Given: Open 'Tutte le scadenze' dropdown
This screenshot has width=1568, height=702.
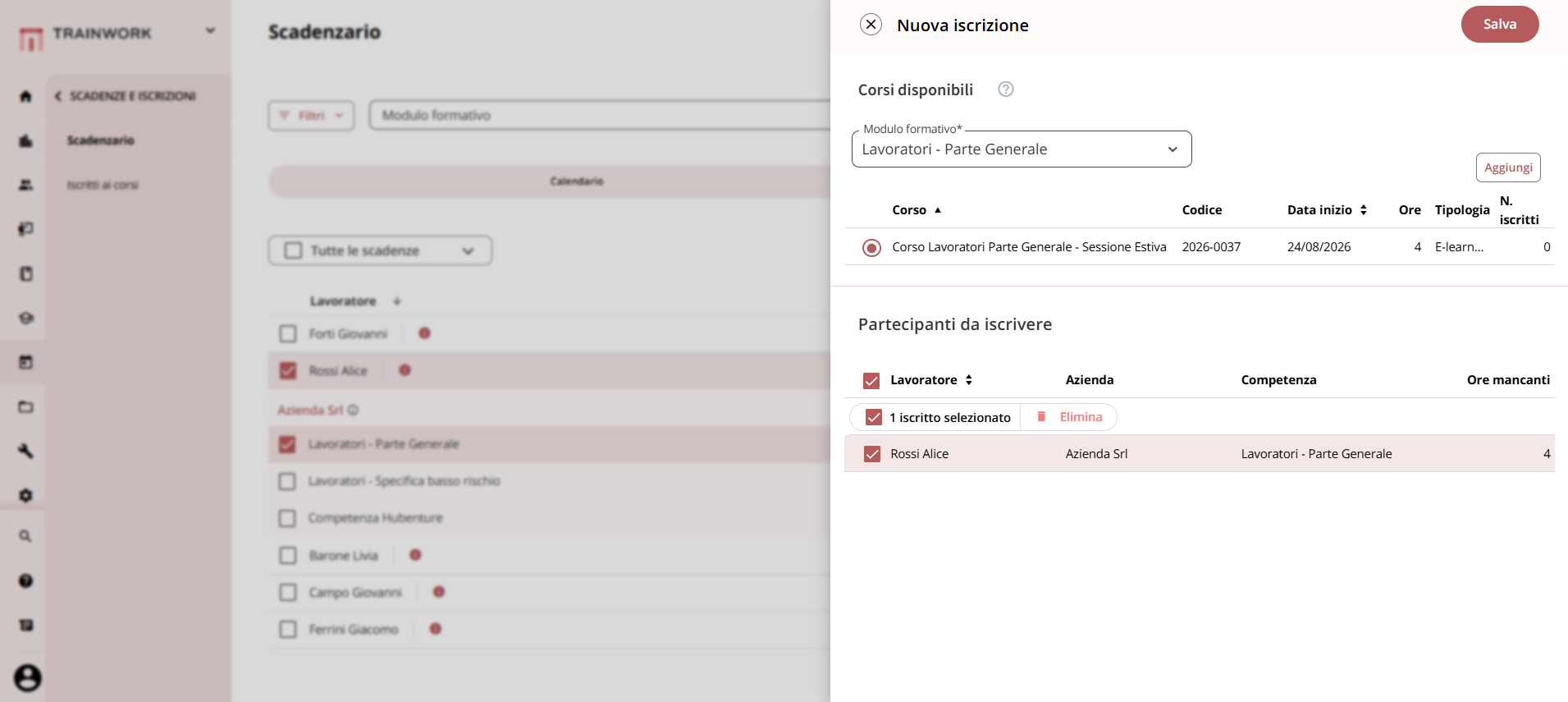Looking at the screenshot, I should 380,250.
